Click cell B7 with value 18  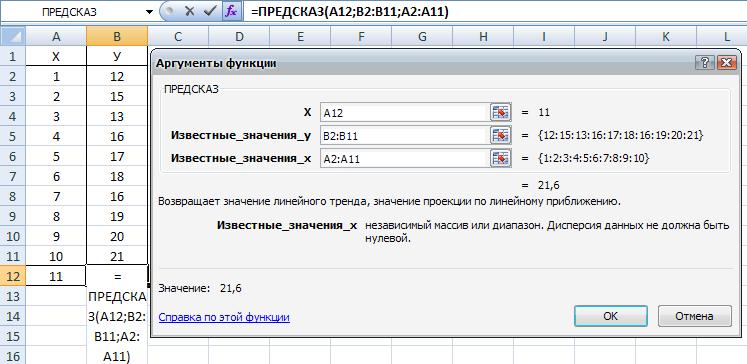click(117, 177)
